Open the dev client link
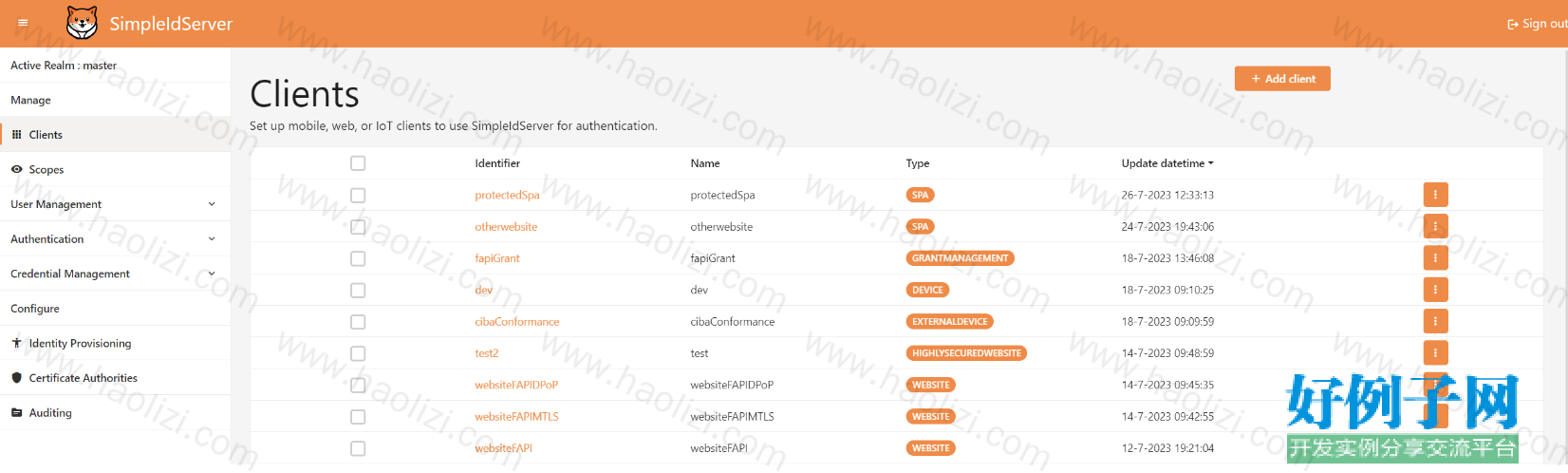The image size is (1568, 473). (484, 290)
